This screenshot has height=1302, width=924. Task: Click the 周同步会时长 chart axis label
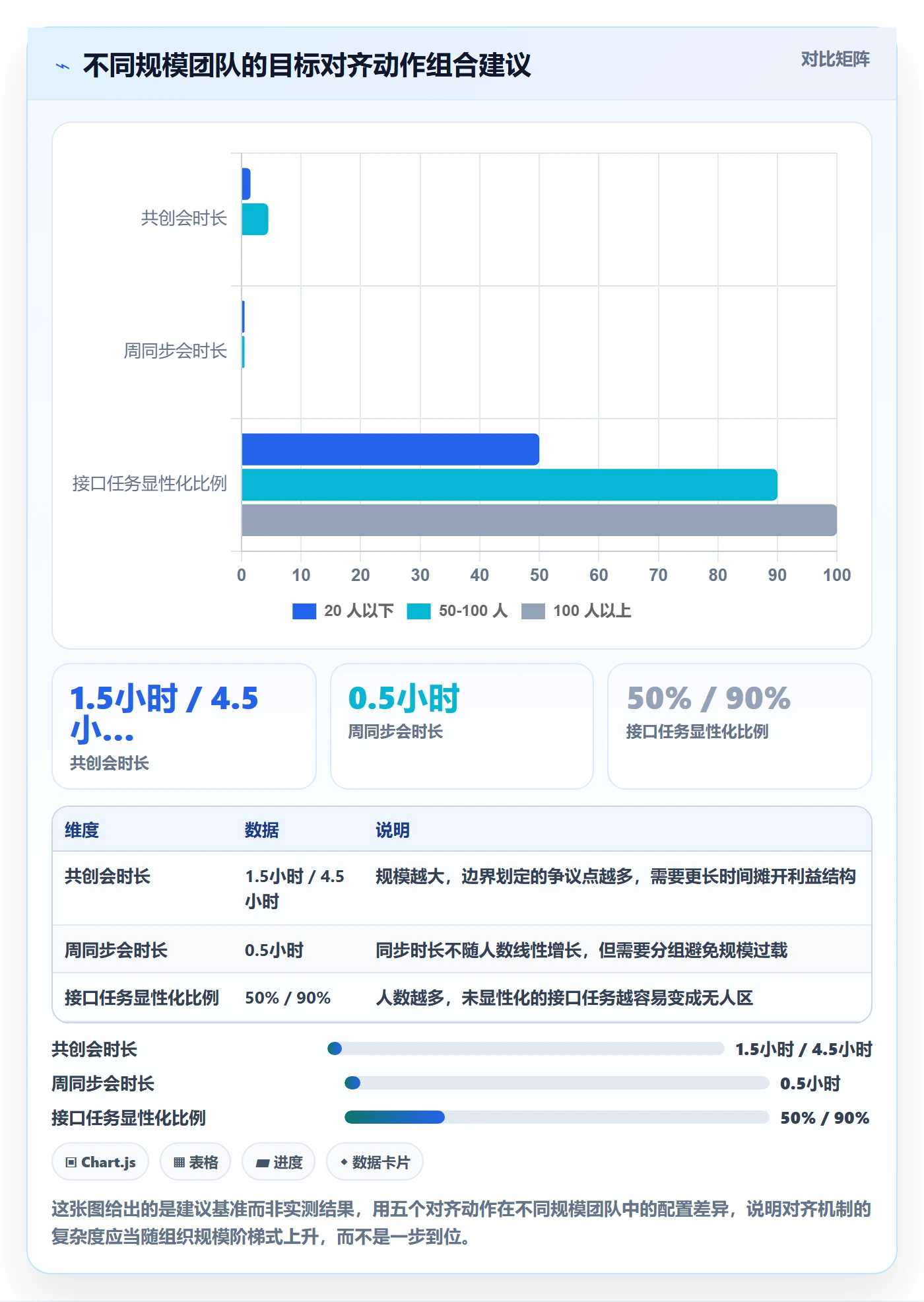pyautogui.click(x=176, y=351)
